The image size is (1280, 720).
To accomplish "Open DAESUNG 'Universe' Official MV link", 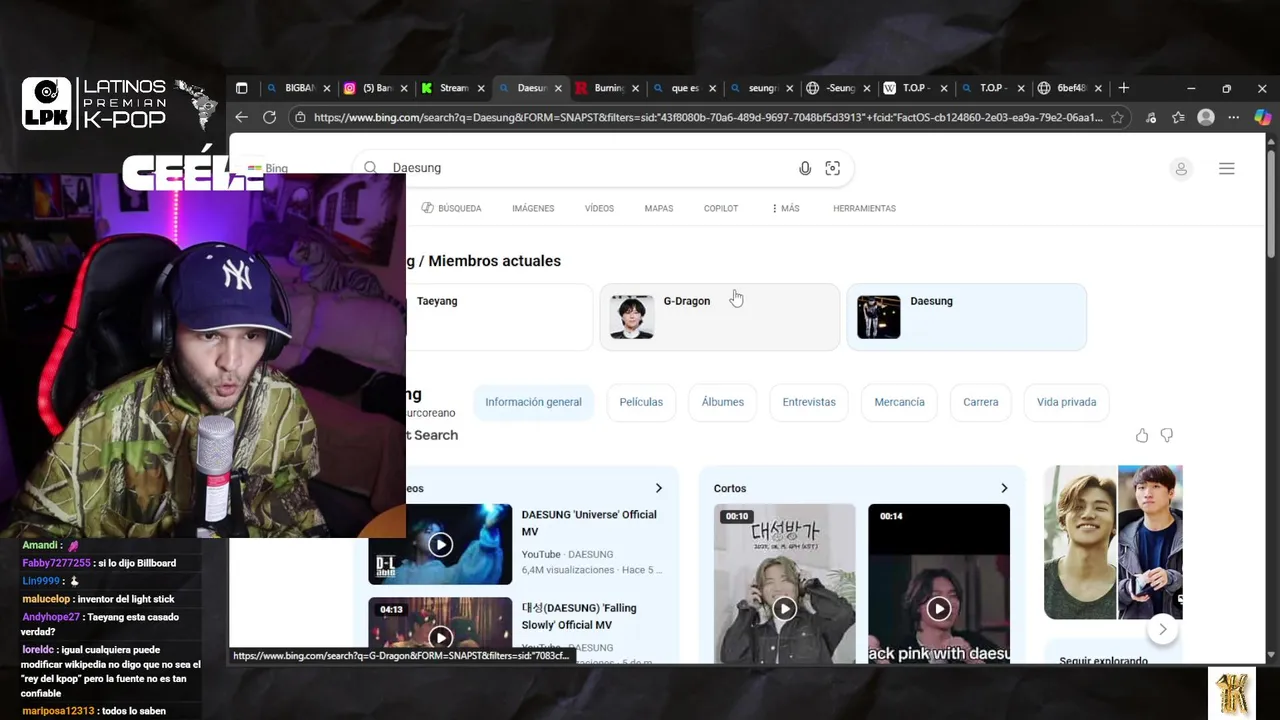I will pos(589,523).
